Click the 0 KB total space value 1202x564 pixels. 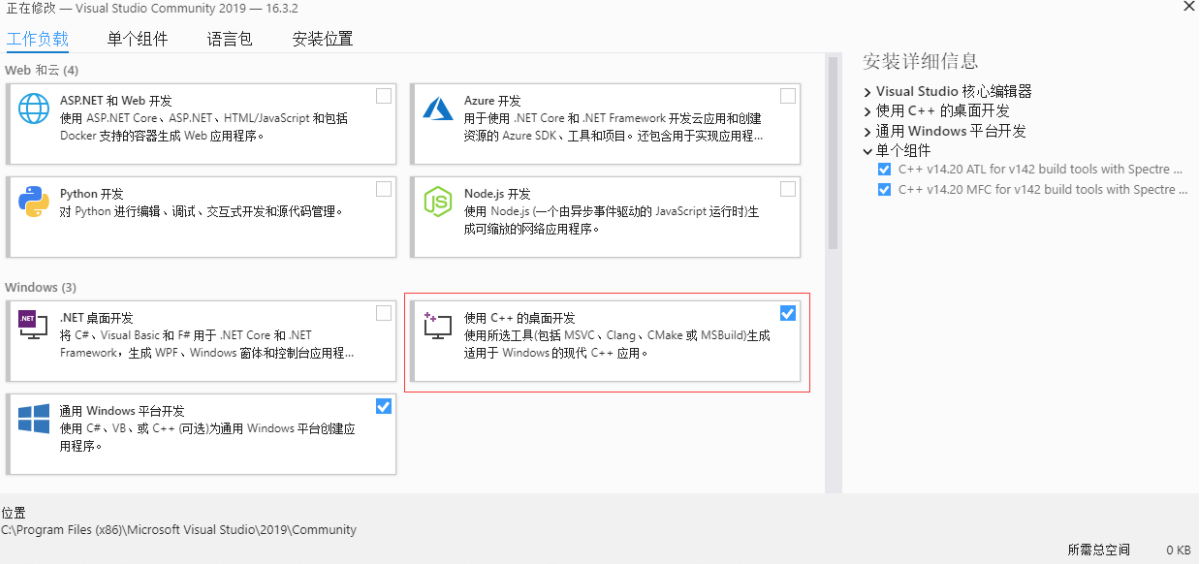tap(1177, 550)
